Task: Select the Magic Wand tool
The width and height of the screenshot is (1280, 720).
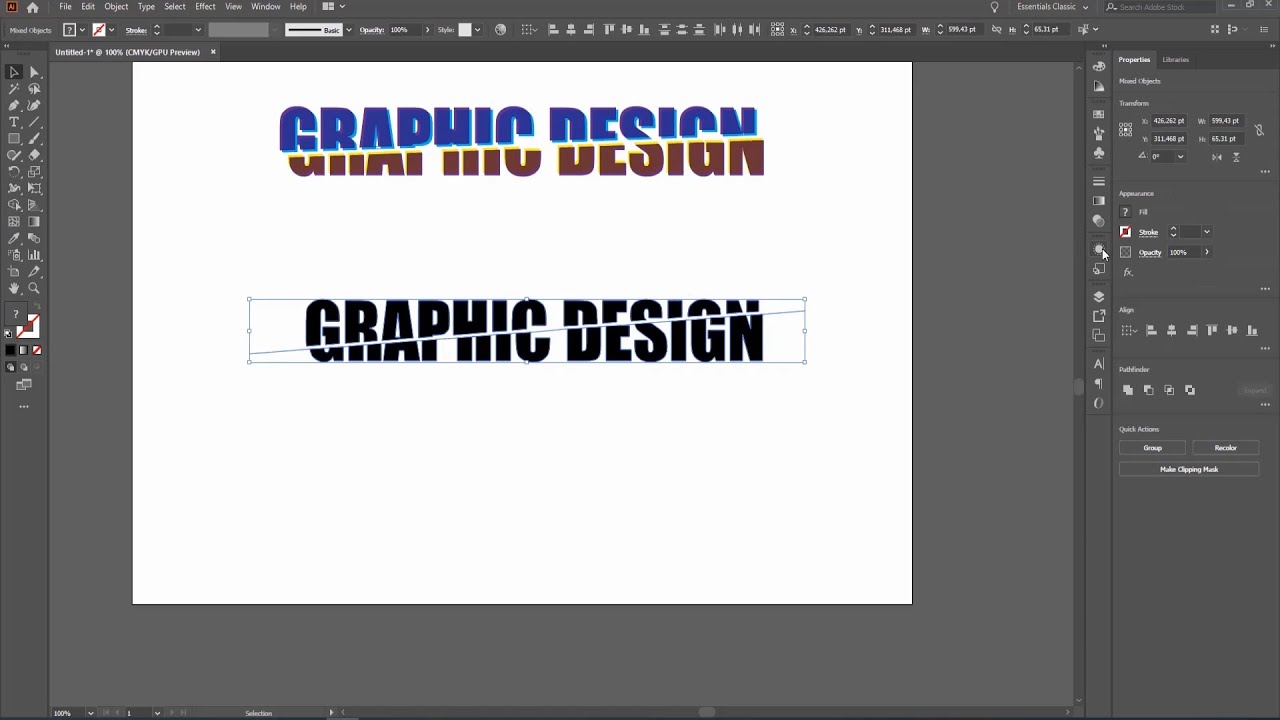Action: 14,89
